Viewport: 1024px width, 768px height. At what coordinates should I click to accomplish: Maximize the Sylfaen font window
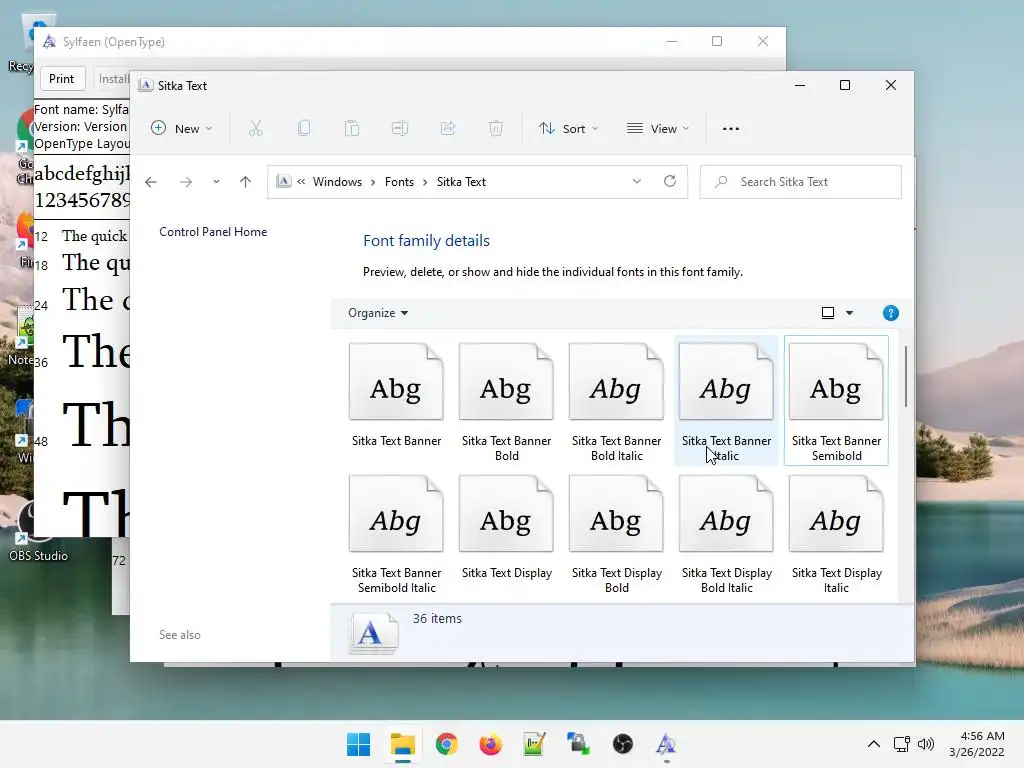click(716, 41)
